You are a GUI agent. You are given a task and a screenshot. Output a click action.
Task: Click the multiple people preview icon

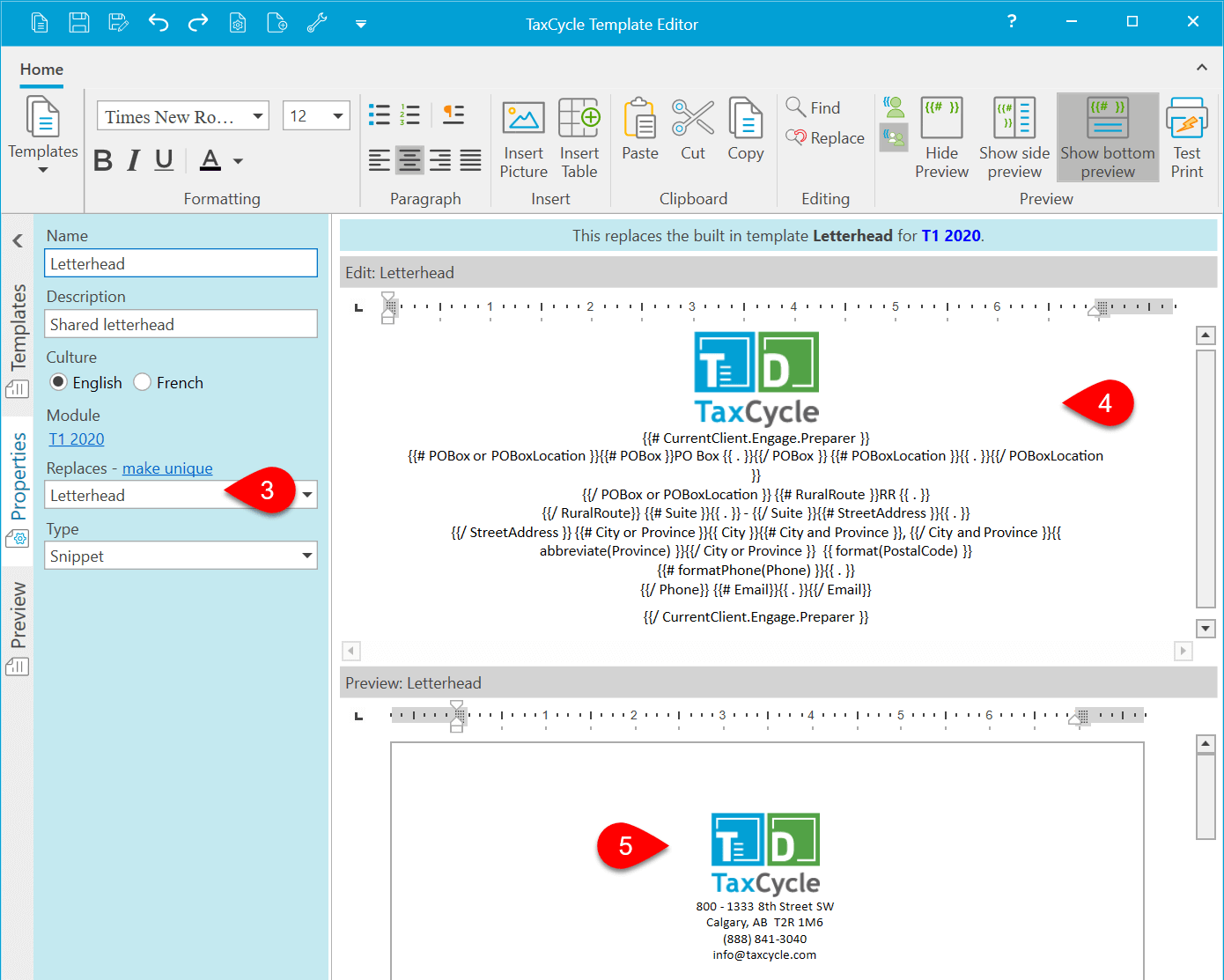click(894, 137)
